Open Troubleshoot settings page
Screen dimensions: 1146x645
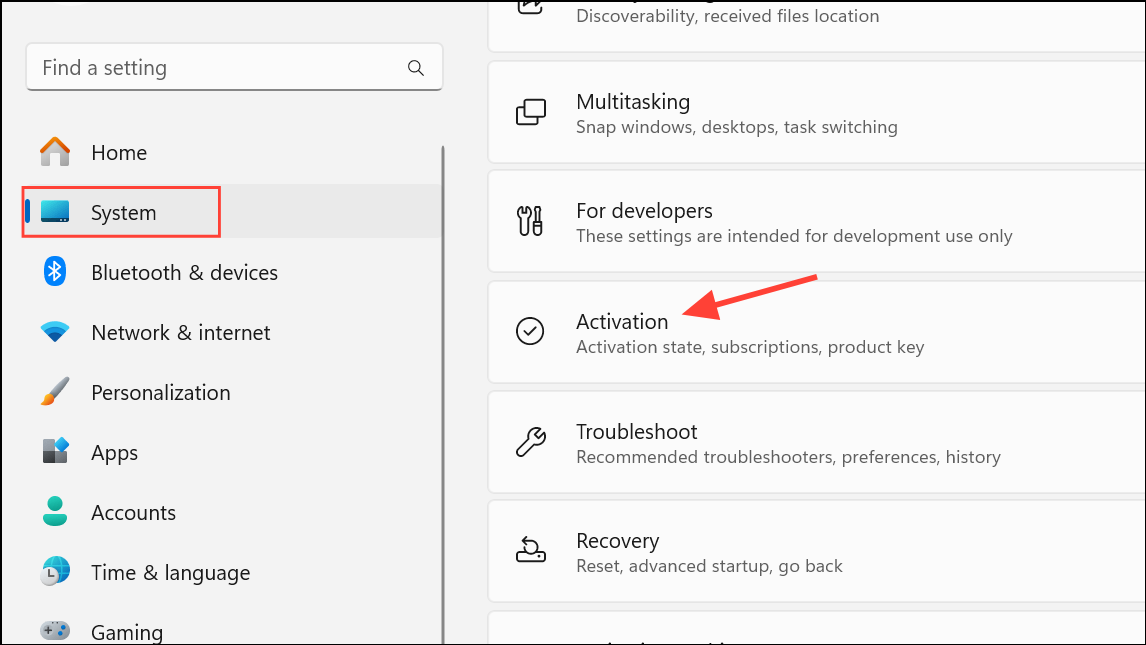[637, 432]
